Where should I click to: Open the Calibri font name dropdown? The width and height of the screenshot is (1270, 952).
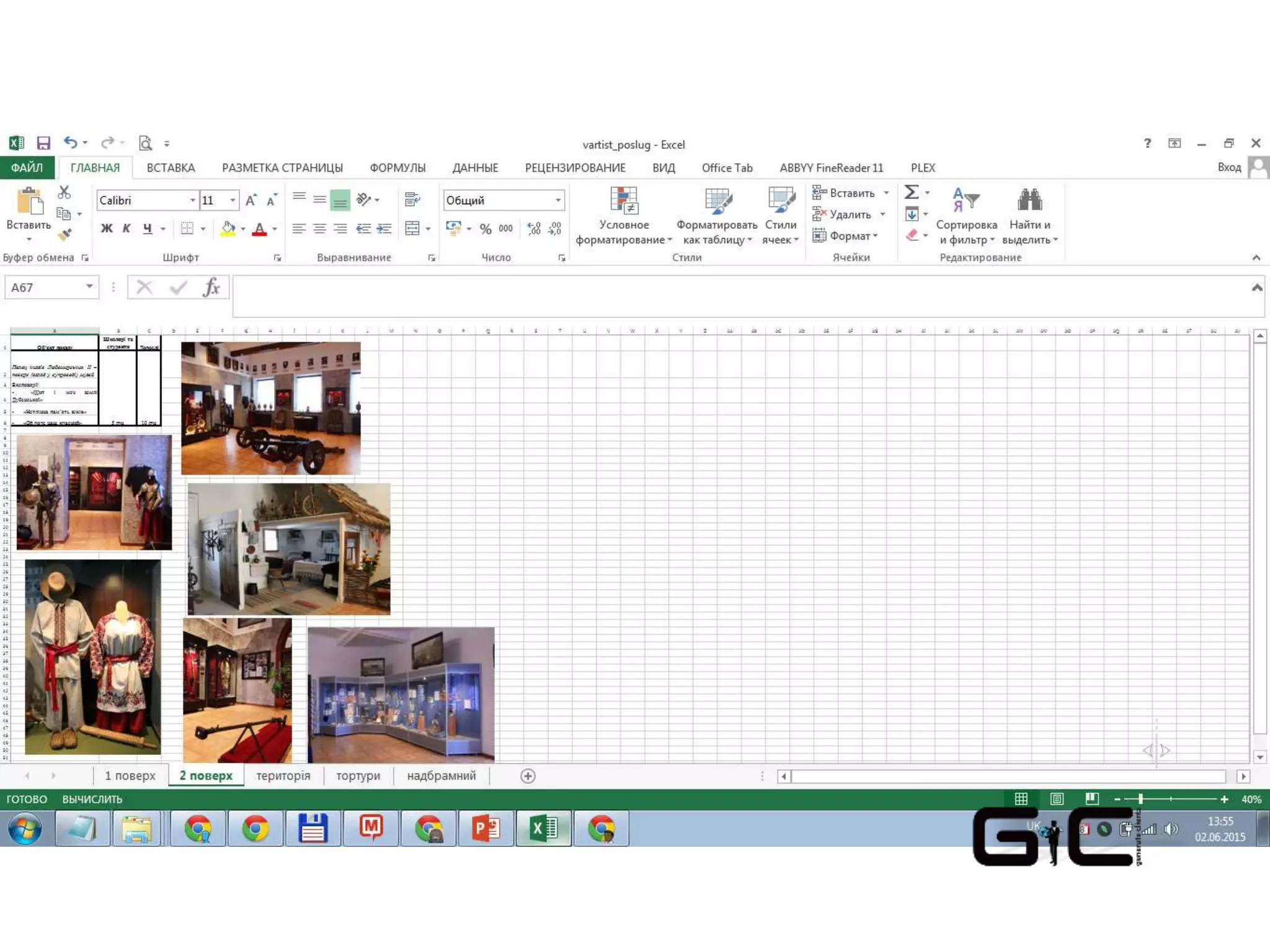click(192, 200)
